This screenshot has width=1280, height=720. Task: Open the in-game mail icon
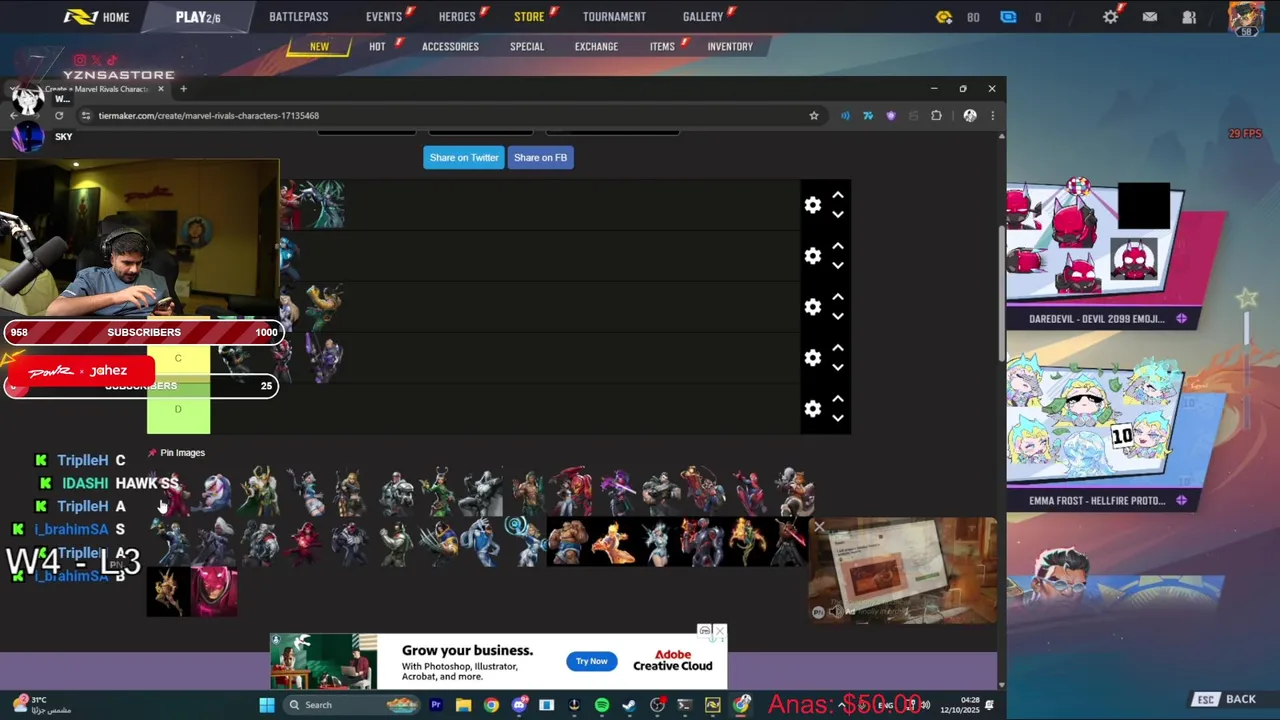[x=1150, y=17]
